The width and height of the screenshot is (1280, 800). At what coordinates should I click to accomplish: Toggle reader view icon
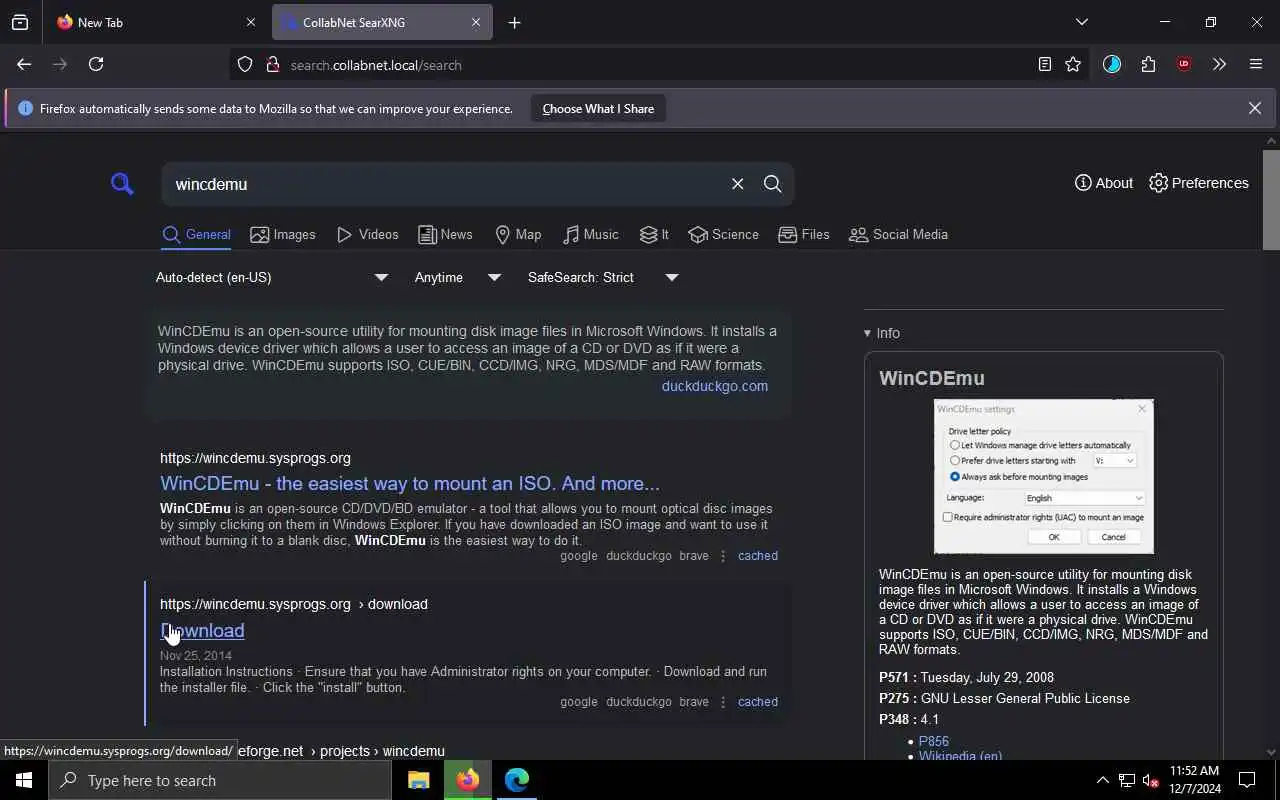(x=1044, y=64)
